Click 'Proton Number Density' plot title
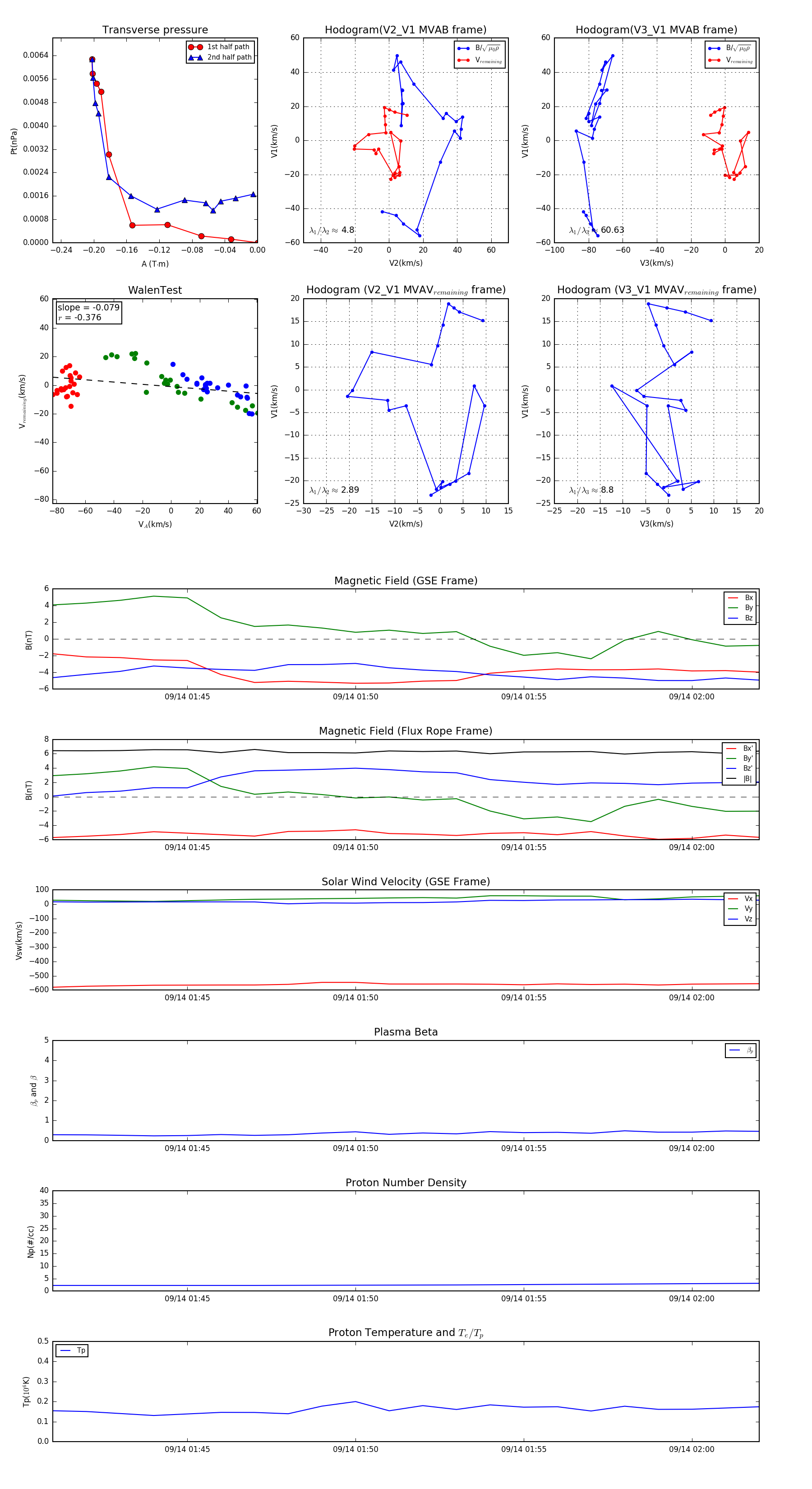This screenshot has width=812, height=1489. (406, 1183)
